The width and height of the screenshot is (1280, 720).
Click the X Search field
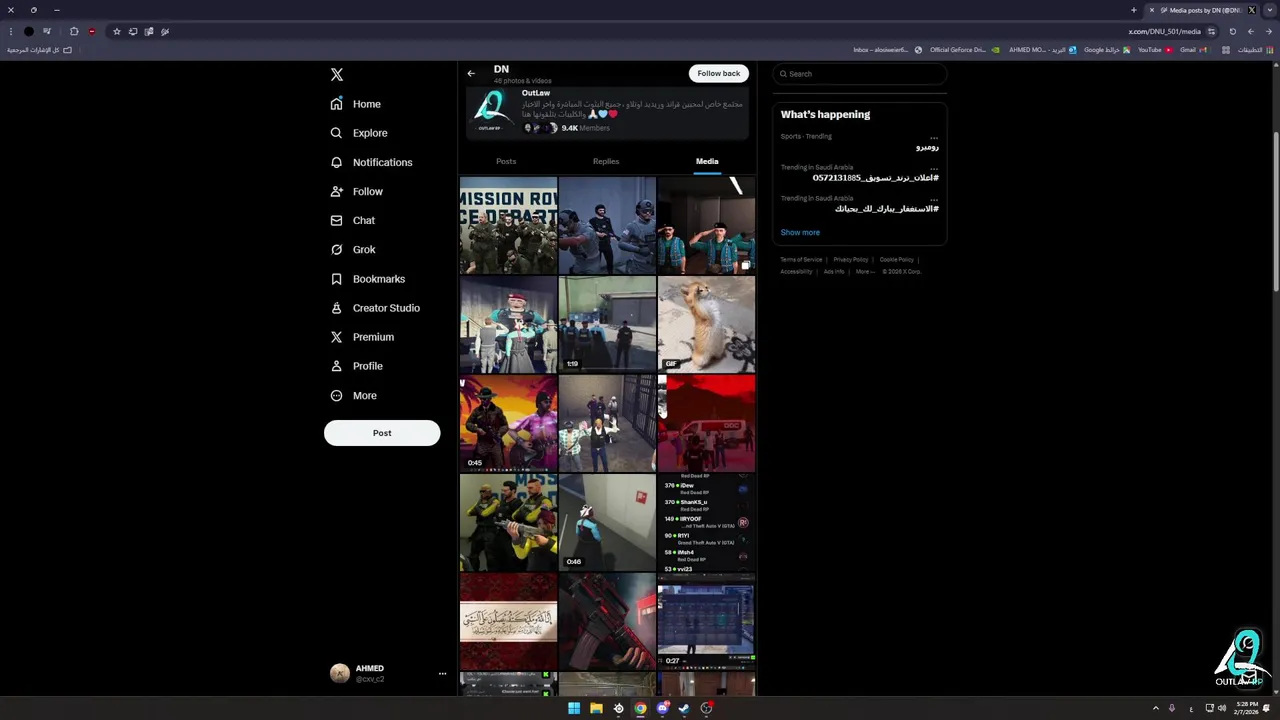pos(860,74)
